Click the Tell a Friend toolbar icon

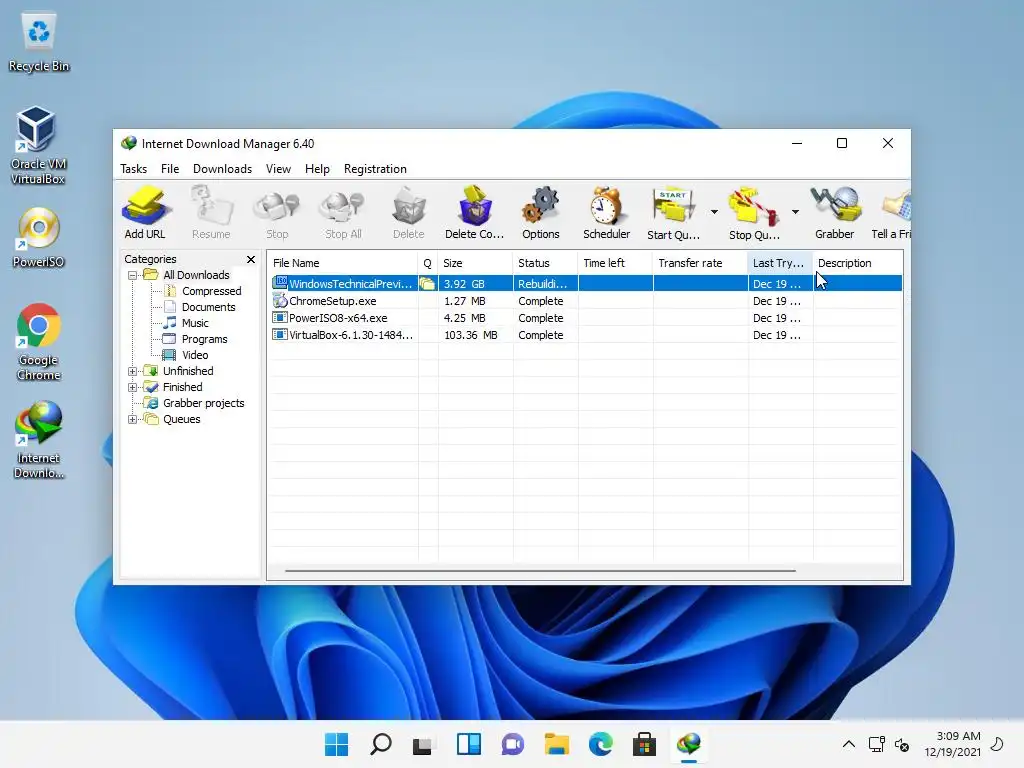pyautogui.click(x=892, y=213)
